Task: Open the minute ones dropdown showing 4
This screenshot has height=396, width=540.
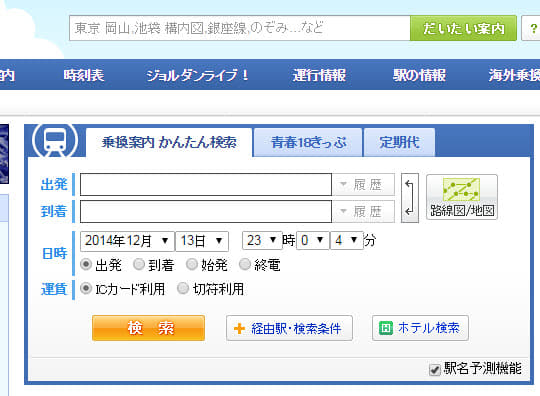Action: point(346,240)
